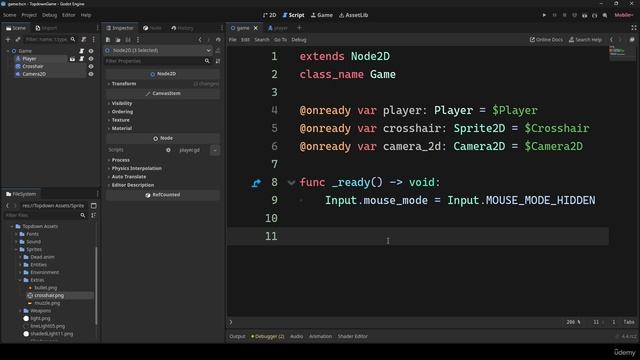Switch to the 2D workspace
This screenshot has height=360, width=640.
tap(269, 15)
